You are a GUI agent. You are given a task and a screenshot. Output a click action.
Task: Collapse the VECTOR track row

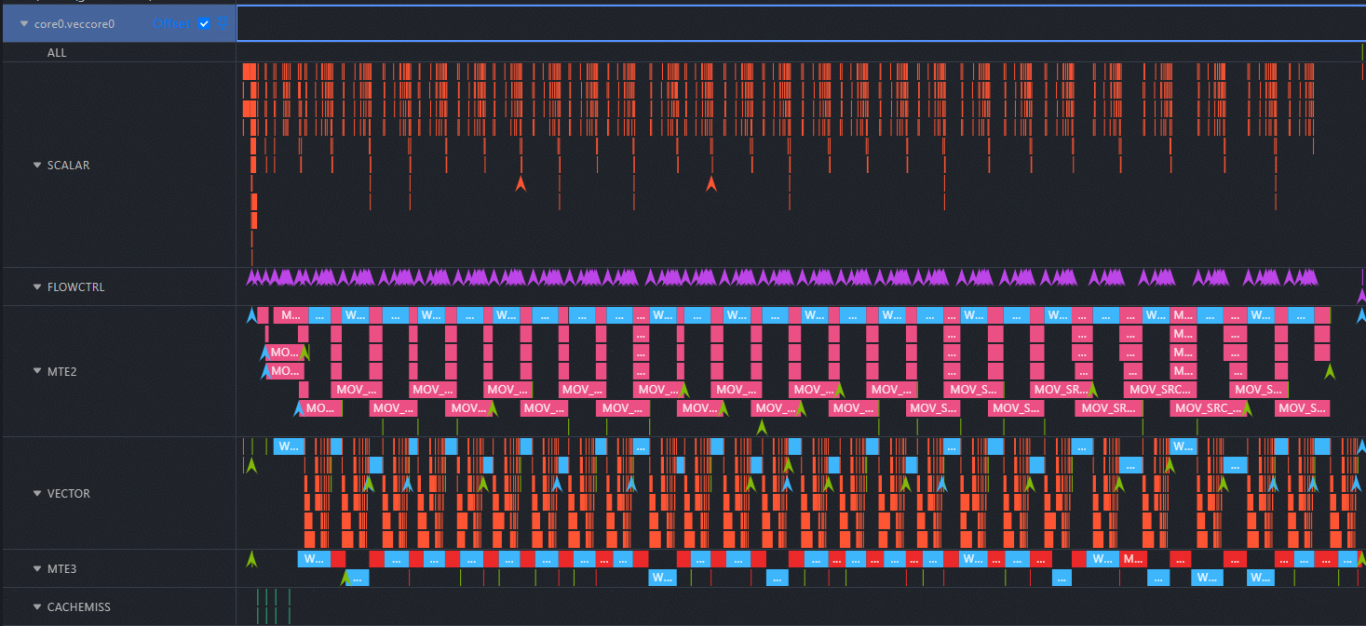[x=37, y=493]
